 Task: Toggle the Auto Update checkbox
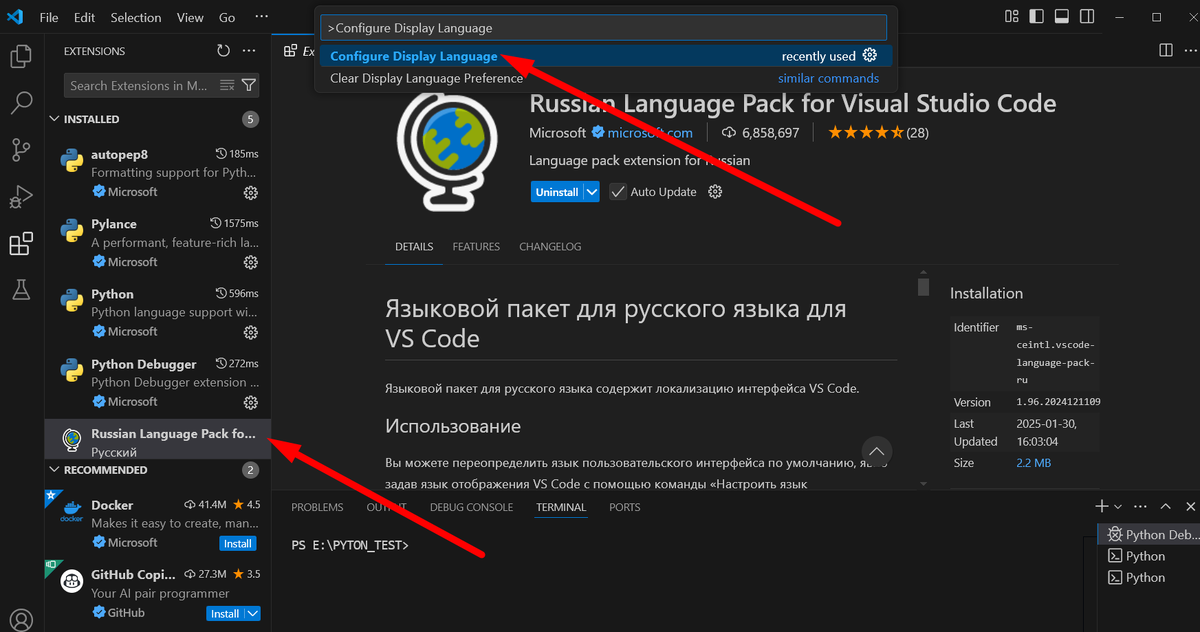click(618, 192)
